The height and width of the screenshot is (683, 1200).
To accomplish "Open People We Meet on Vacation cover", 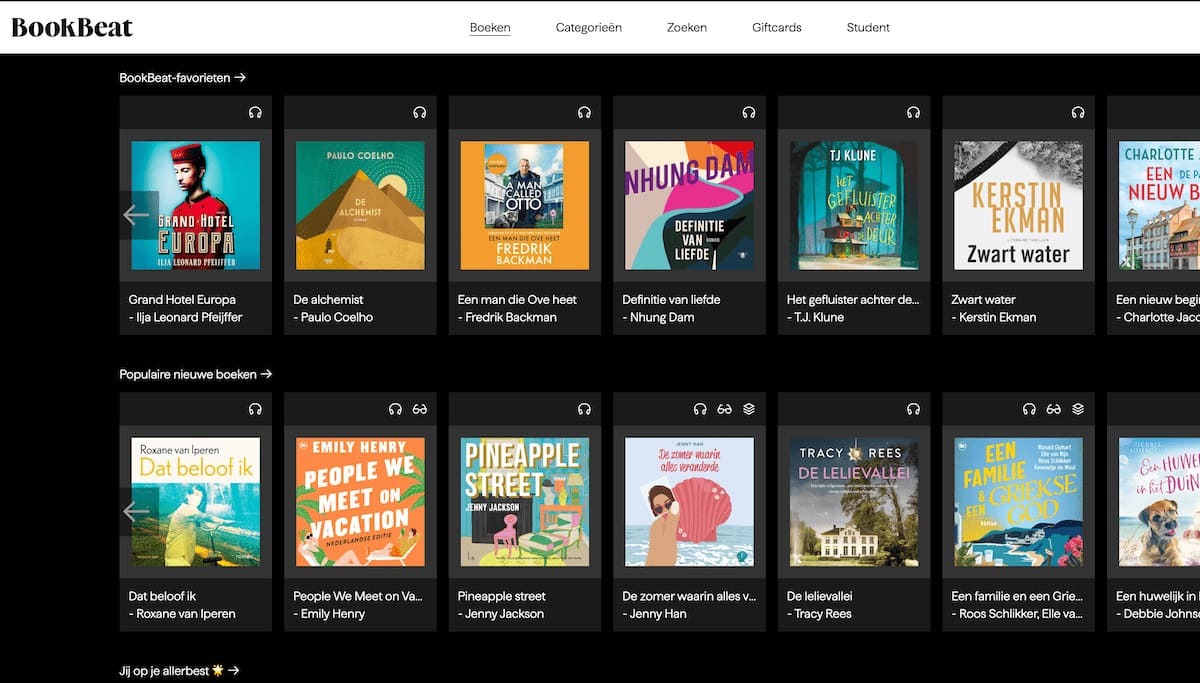I will 360,502.
